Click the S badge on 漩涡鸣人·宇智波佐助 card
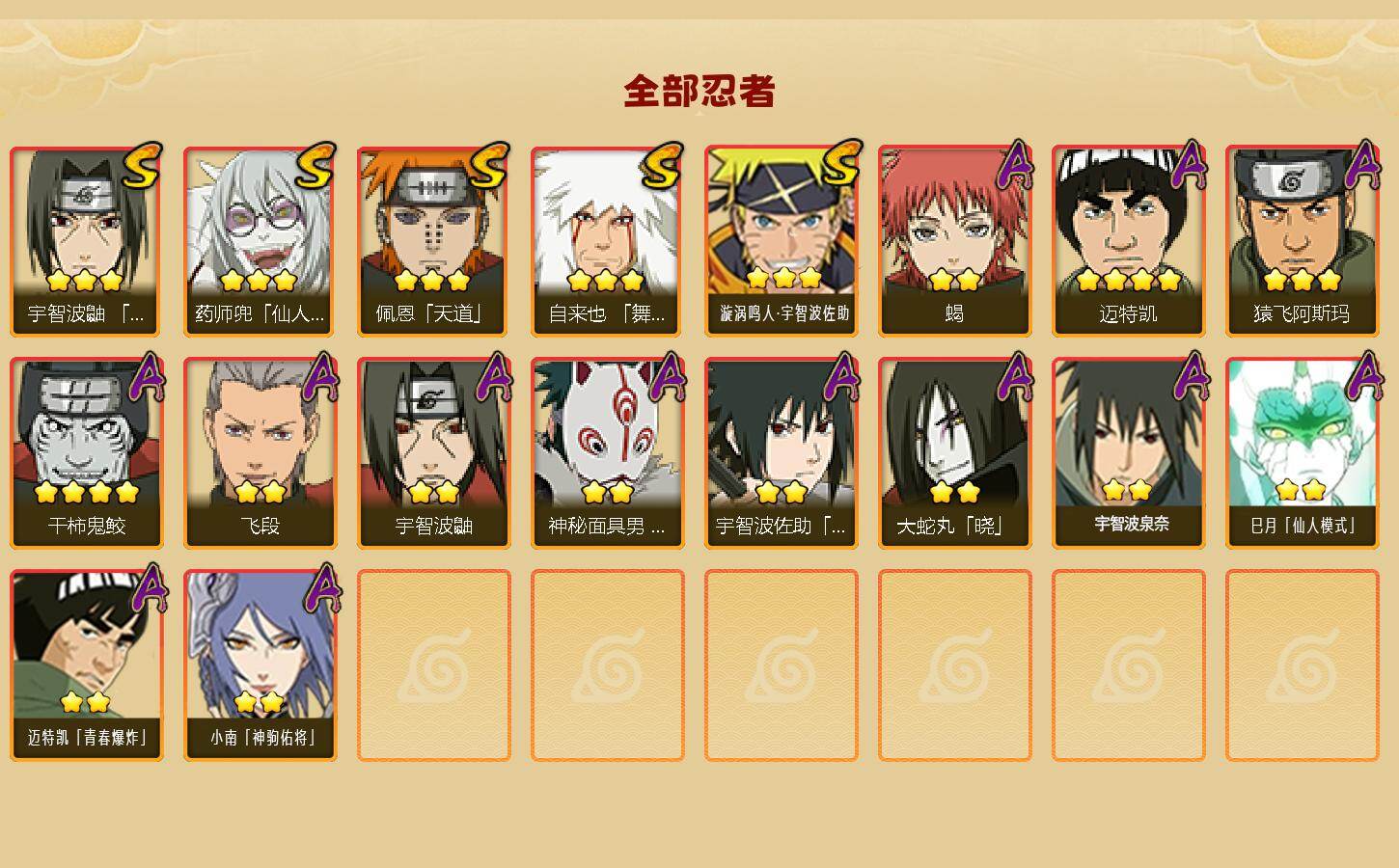1399x868 pixels. tap(839, 164)
